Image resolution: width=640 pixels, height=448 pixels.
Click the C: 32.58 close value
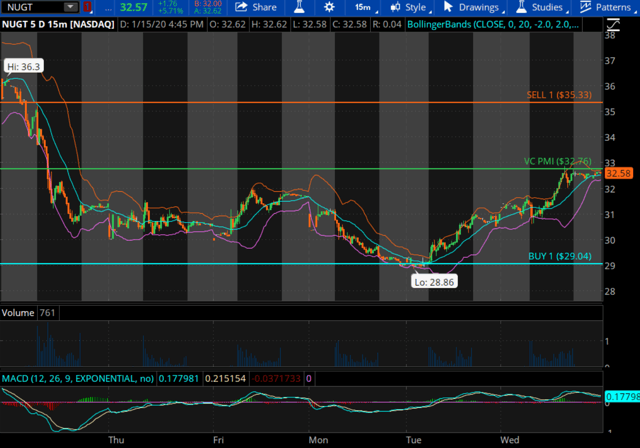[x=349, y=24]
